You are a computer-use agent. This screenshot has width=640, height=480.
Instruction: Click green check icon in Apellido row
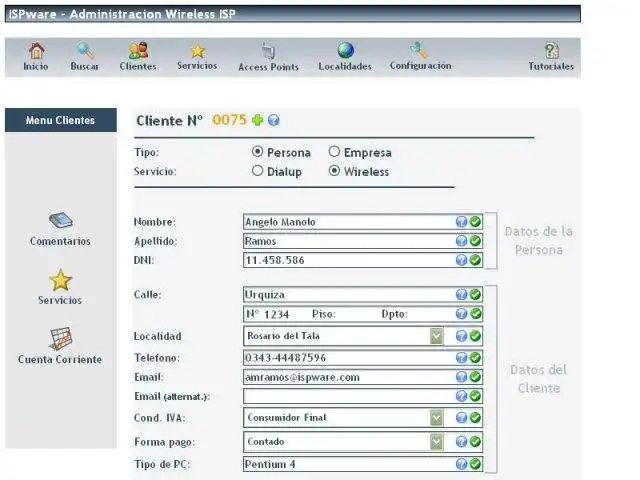coord(475,241)
